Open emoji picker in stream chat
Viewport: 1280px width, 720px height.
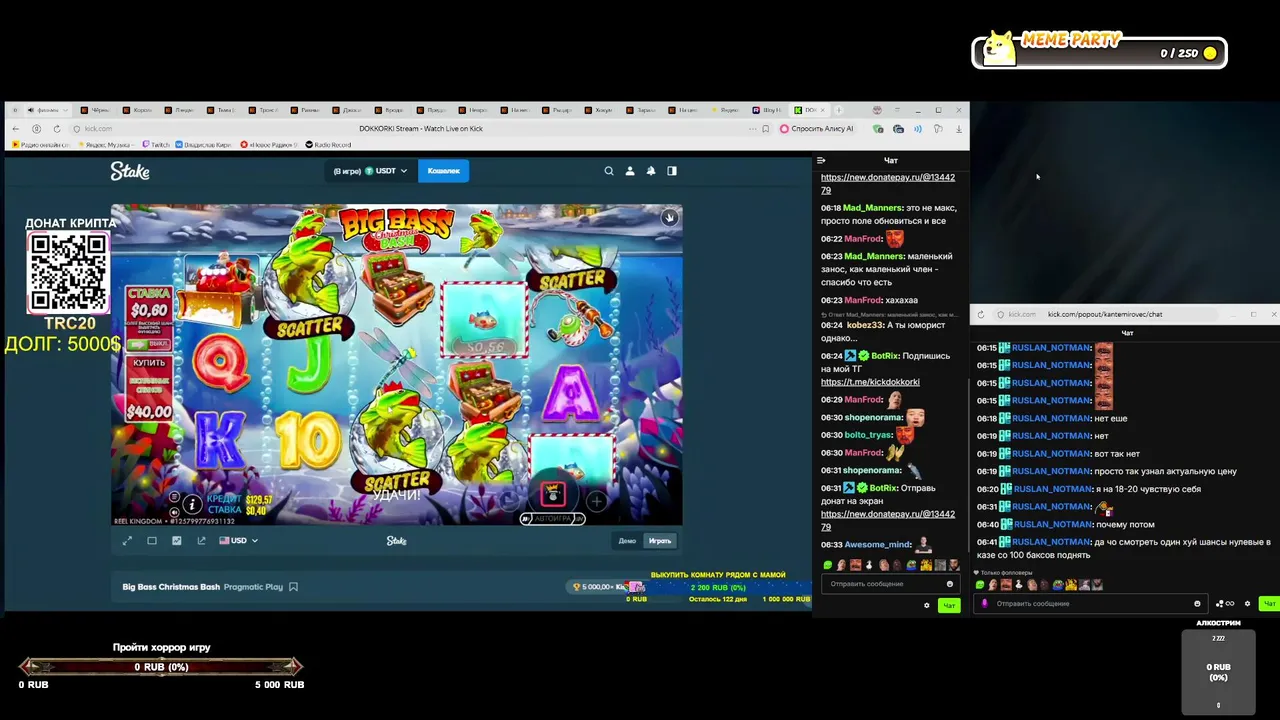coord(950,584)
